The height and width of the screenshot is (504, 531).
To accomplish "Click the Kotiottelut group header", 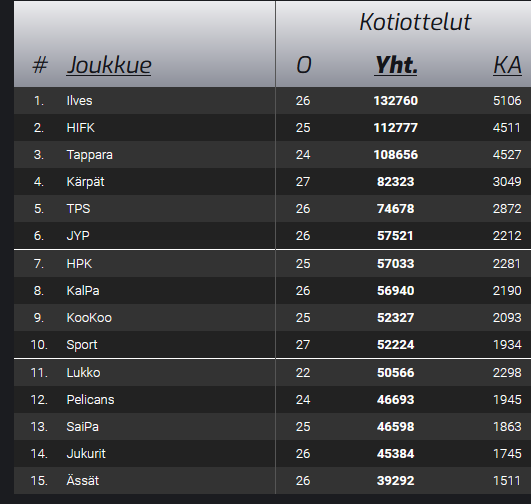I will (x=415, y=22).
